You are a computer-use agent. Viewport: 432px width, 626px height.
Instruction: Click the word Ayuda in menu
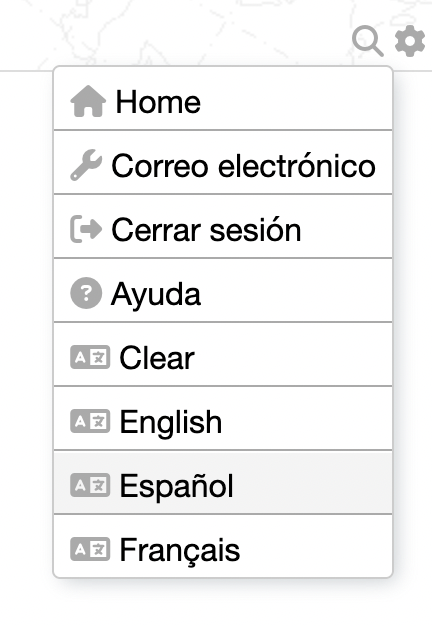point(156,295)
